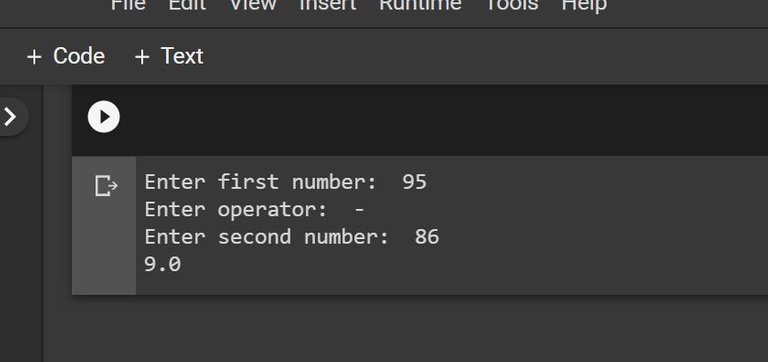Add a new code cell with + Code
The height and width of the screenshot is (362, 768).
[66, 56]
